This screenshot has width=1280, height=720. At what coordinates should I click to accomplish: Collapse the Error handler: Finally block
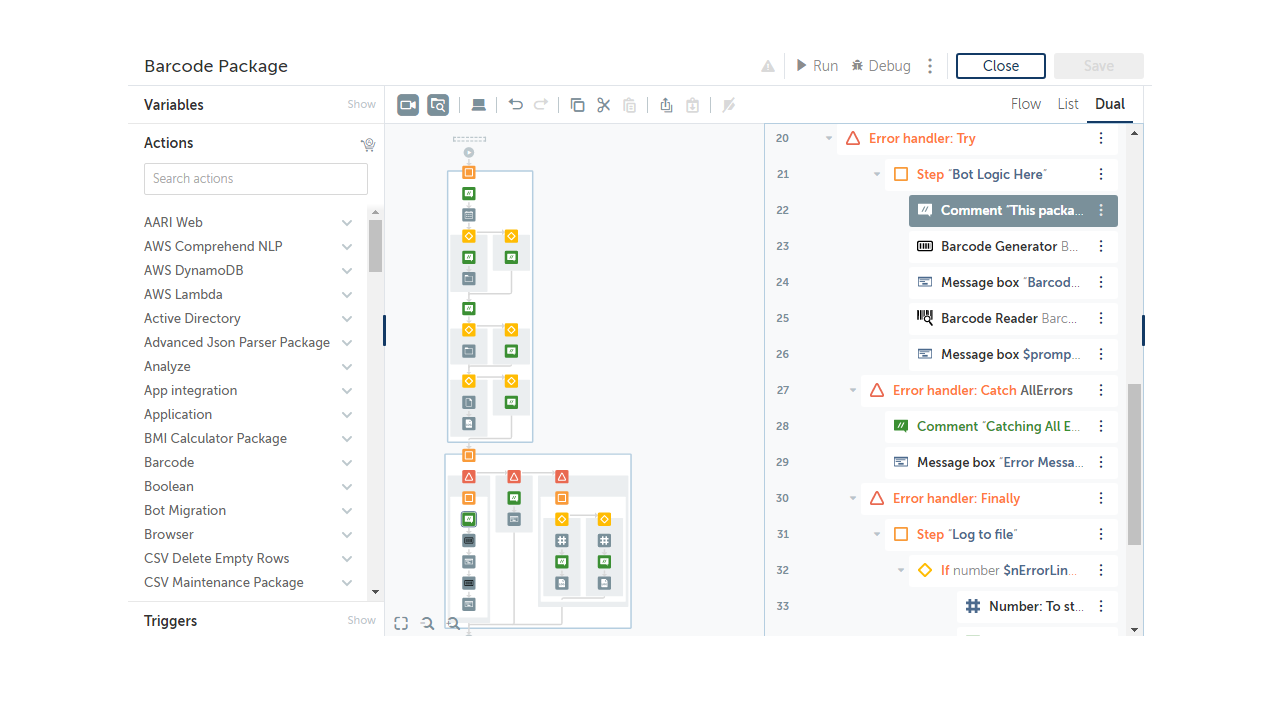click(x=853, y=498)
